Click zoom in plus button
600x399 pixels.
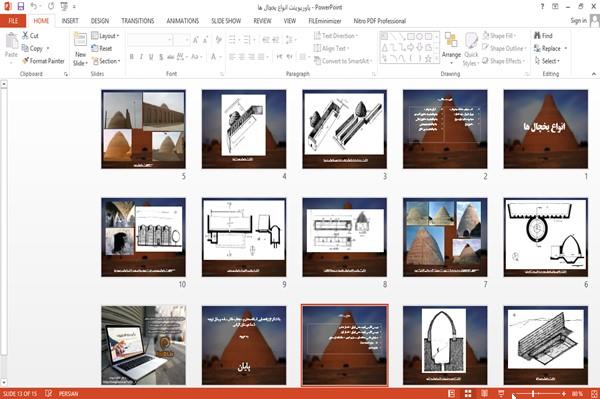(564, 394)
